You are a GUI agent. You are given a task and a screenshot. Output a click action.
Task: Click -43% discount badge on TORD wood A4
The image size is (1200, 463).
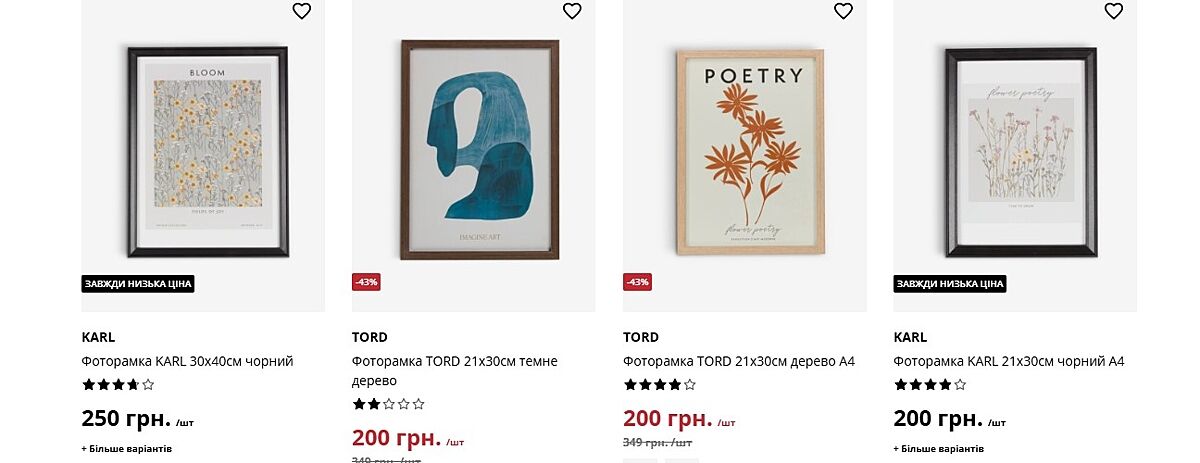pyautogui.click(x=637, y=282)
